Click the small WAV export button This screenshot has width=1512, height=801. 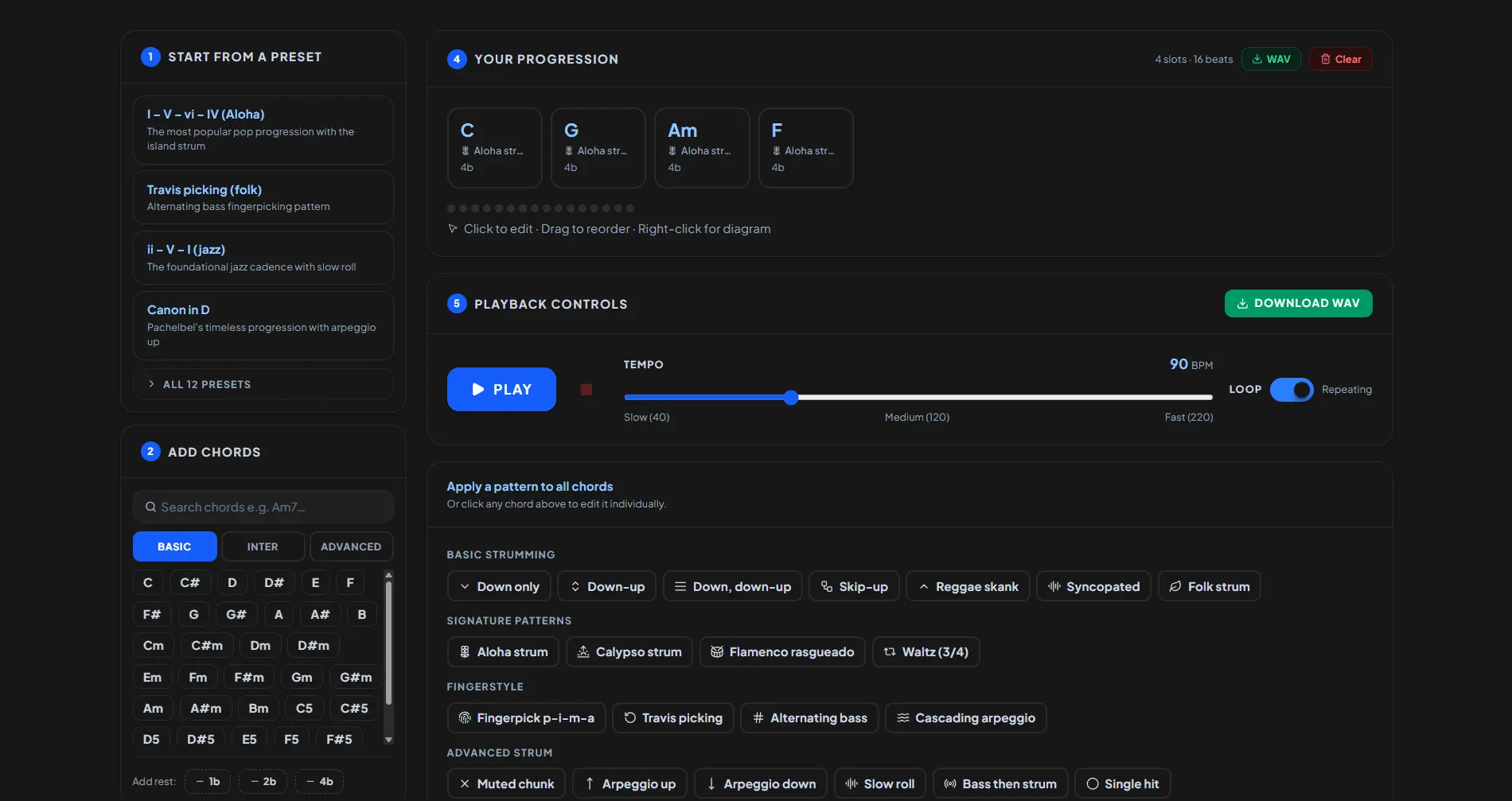(x=1271, y=60)
